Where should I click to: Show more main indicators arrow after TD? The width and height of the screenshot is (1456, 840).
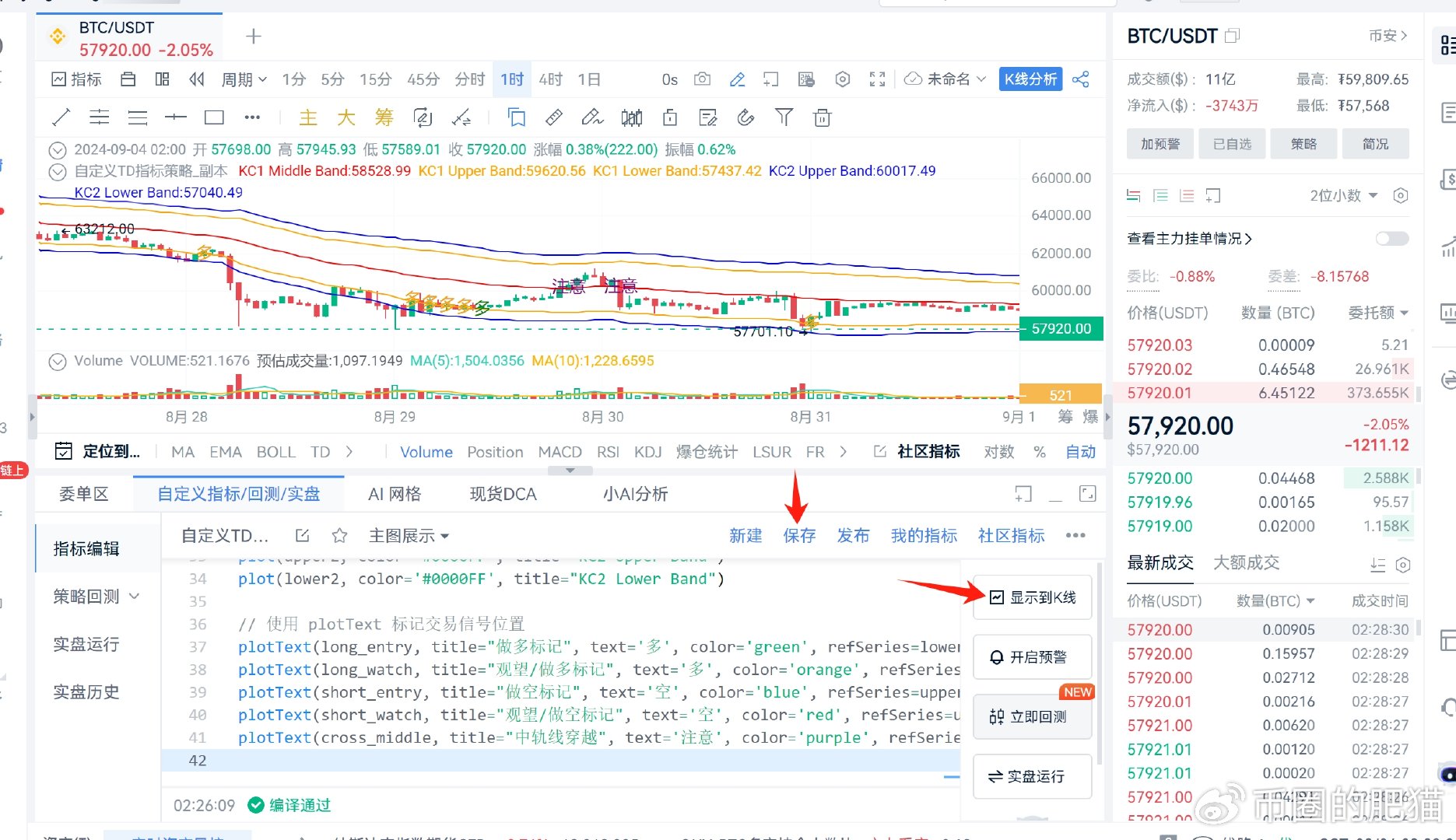click(349, 452)
